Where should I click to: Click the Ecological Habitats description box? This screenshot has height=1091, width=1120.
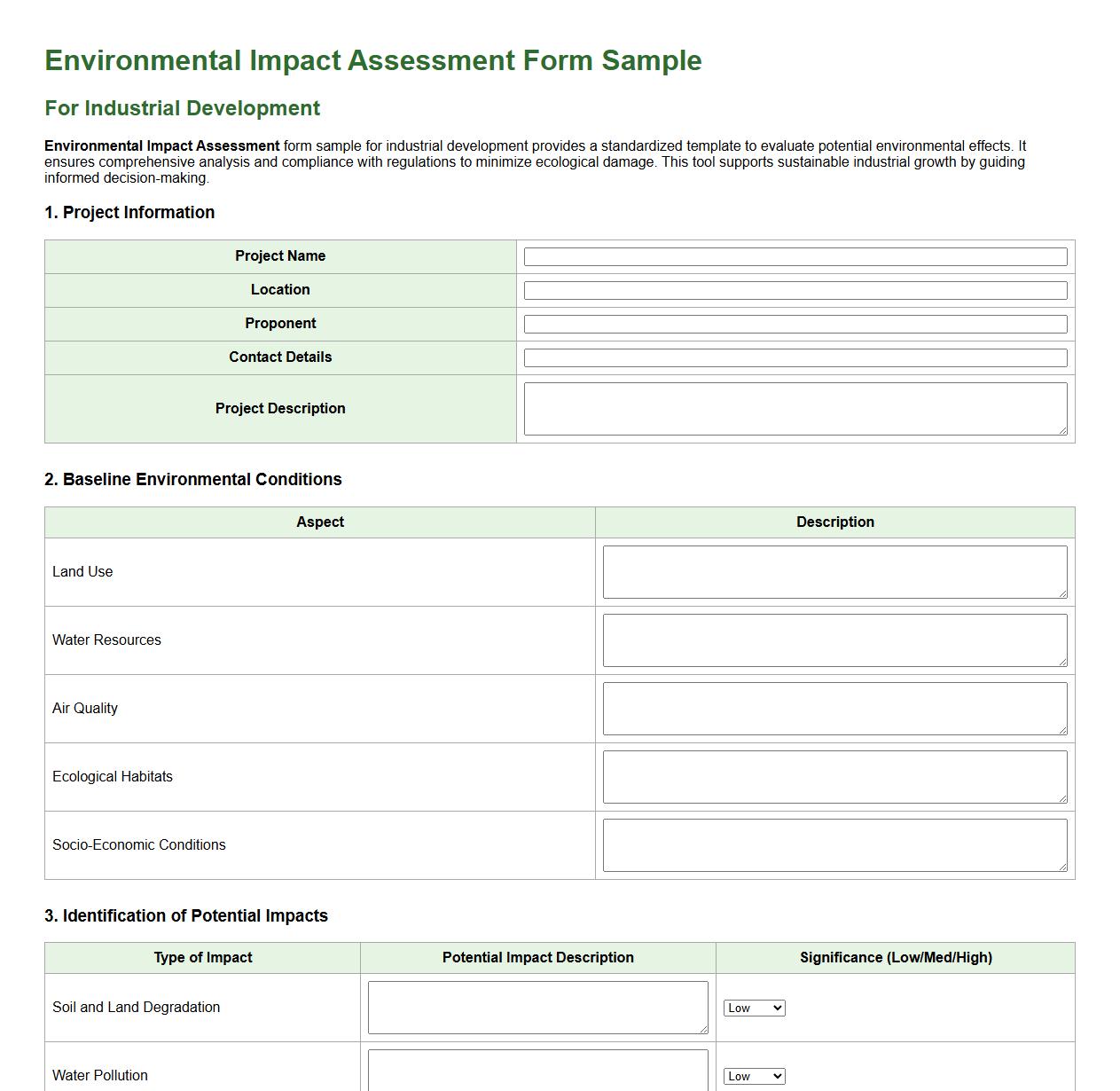click(x=834, y=776)
